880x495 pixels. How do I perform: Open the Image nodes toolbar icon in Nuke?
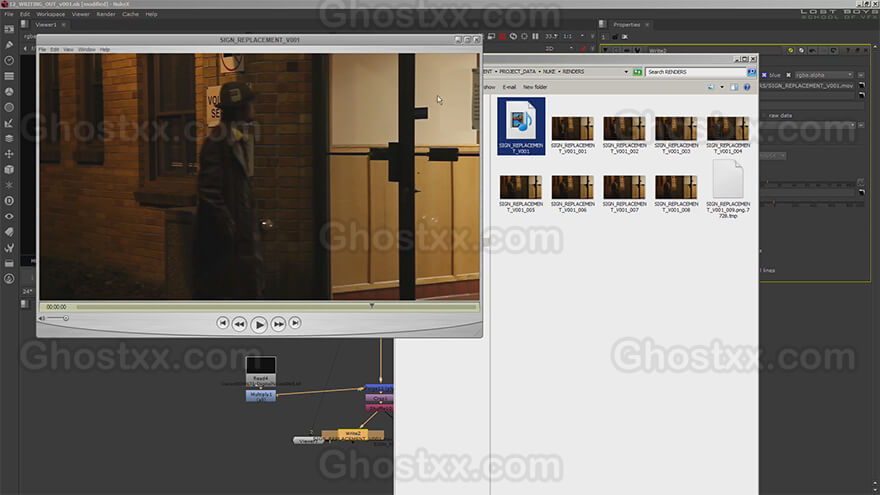9,29
